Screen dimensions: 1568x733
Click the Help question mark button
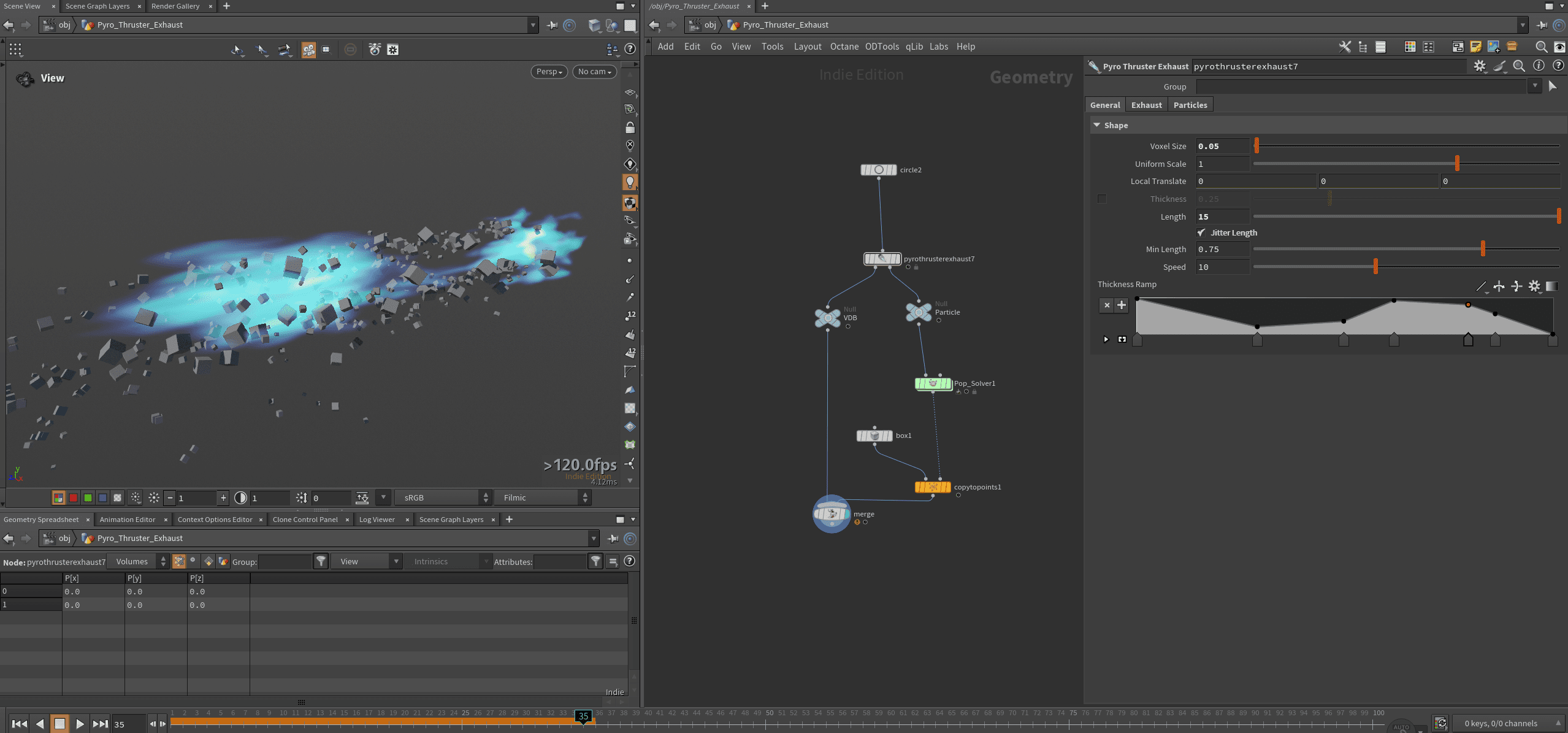coord(1559,66)
